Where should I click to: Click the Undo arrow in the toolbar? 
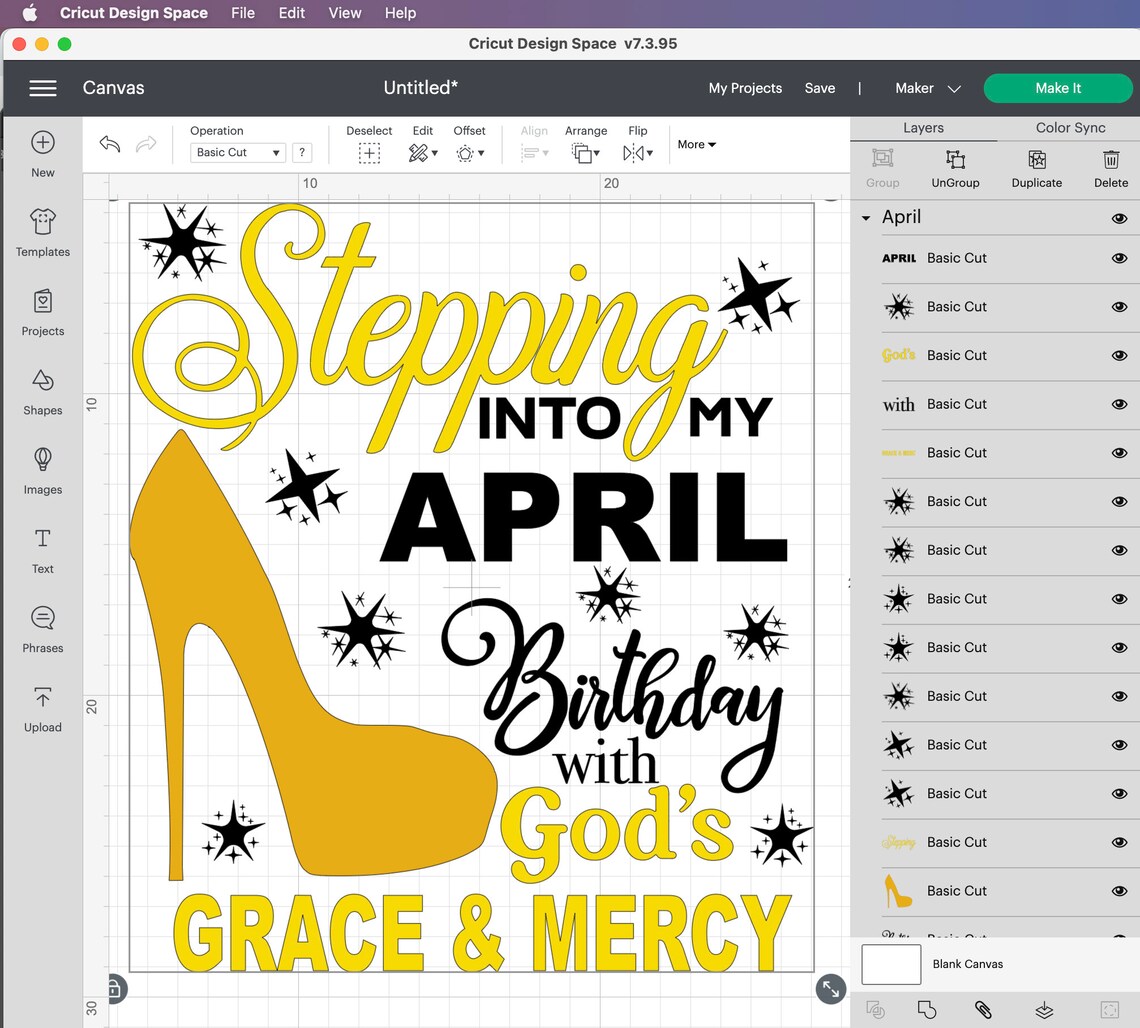pyautogui.click(x=108, y=144)
